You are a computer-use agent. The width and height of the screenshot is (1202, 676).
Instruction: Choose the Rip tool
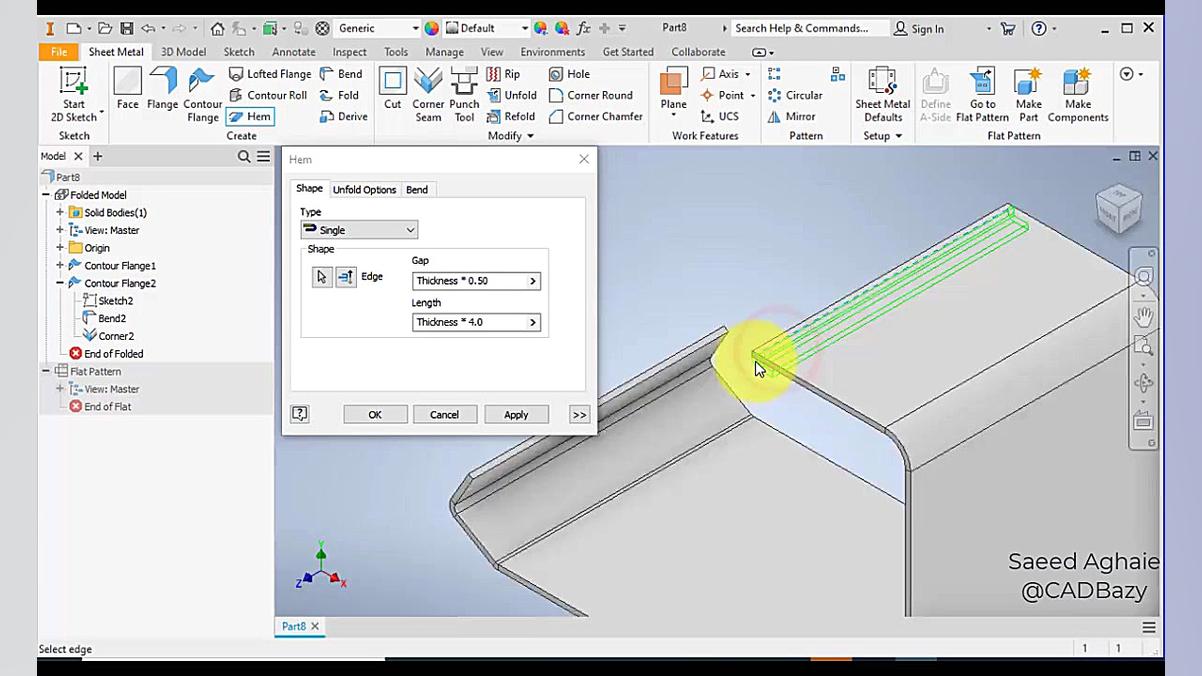(503, 74)
